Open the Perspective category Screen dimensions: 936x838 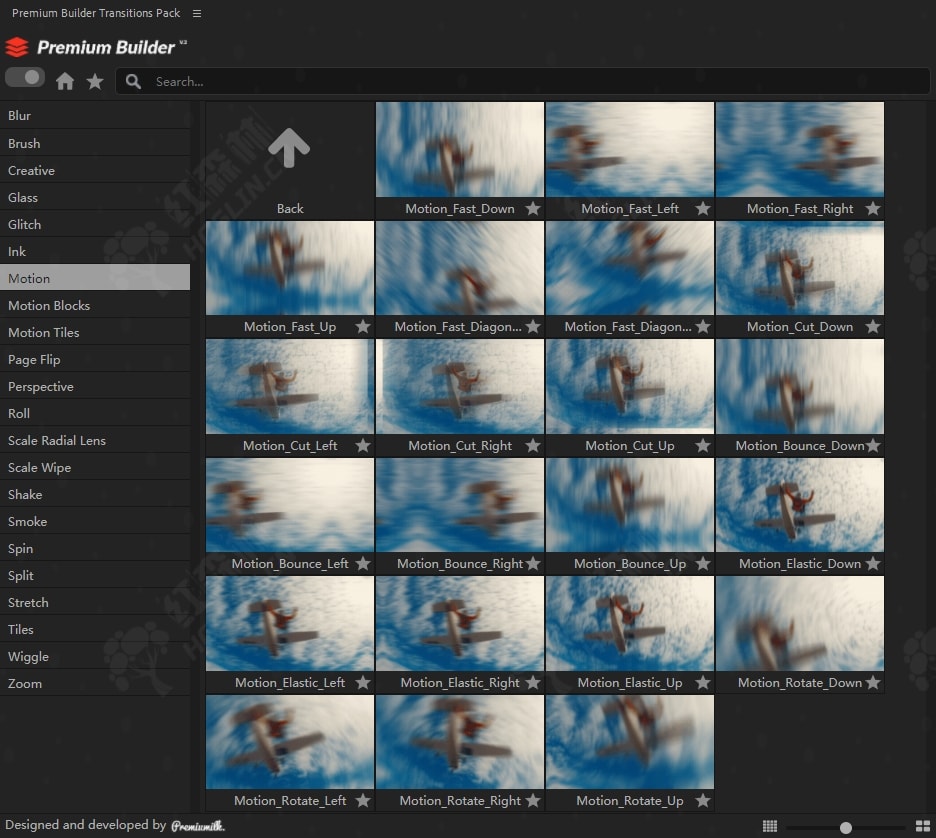click(x=95, y=386)
